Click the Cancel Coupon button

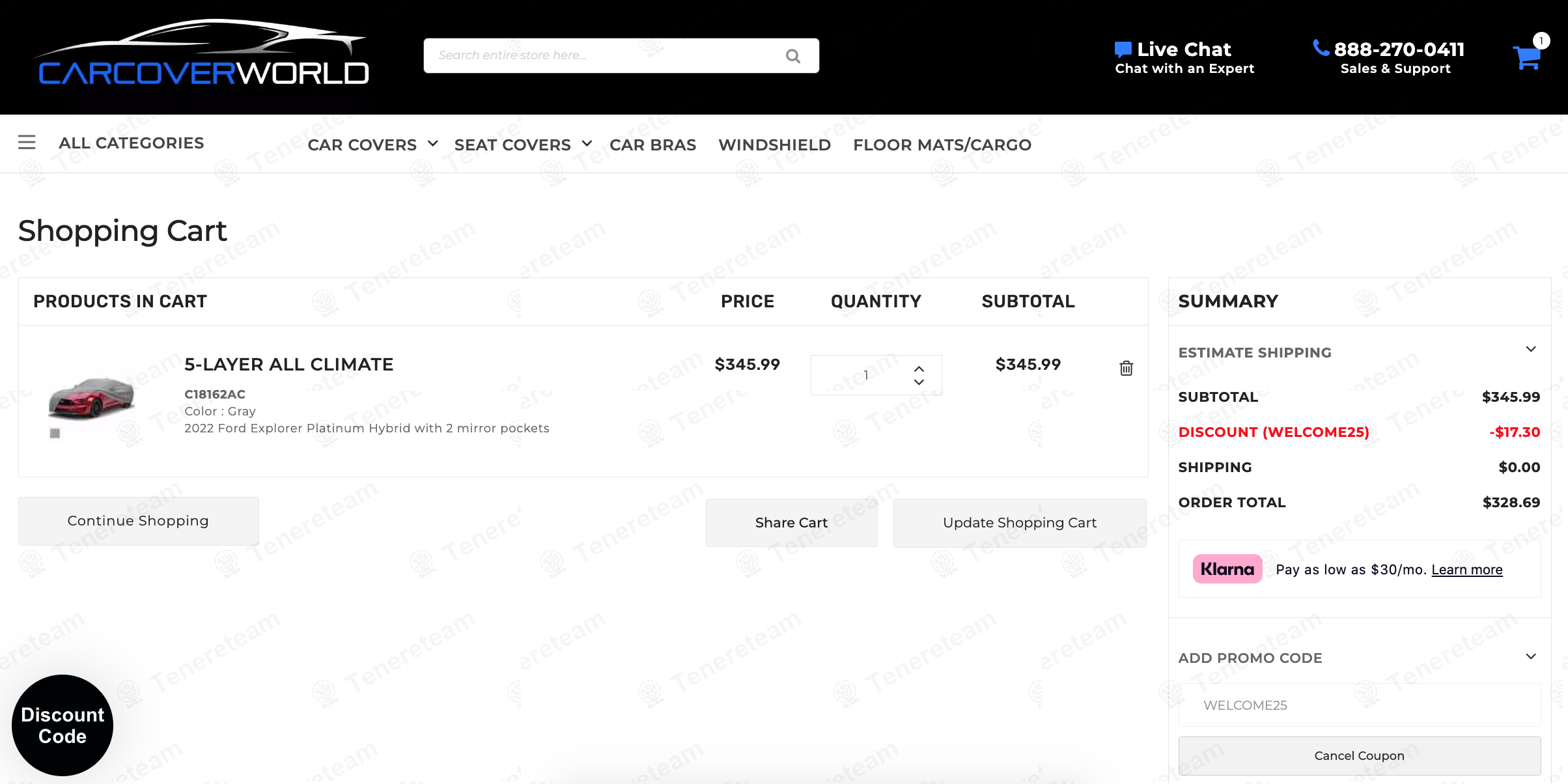pos(1359,755)
